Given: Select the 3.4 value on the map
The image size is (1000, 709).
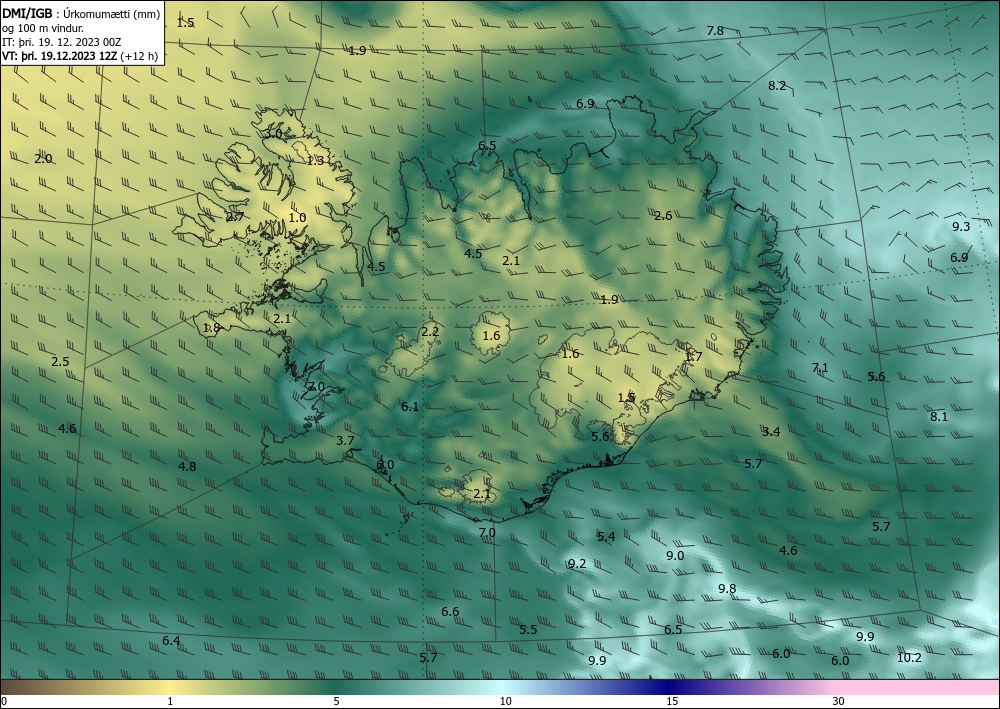Looking at the screenshot, I should click(x=771, y=432).
